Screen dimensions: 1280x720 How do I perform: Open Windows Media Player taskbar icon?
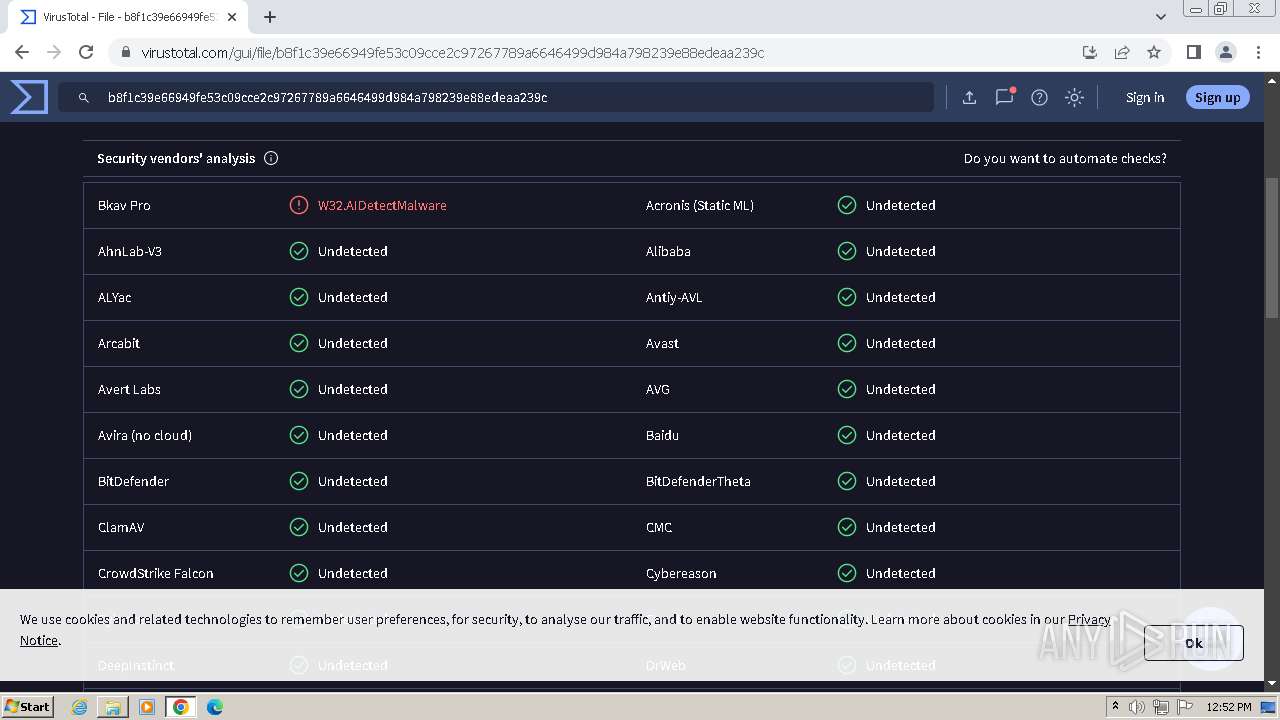click(147, 707)
